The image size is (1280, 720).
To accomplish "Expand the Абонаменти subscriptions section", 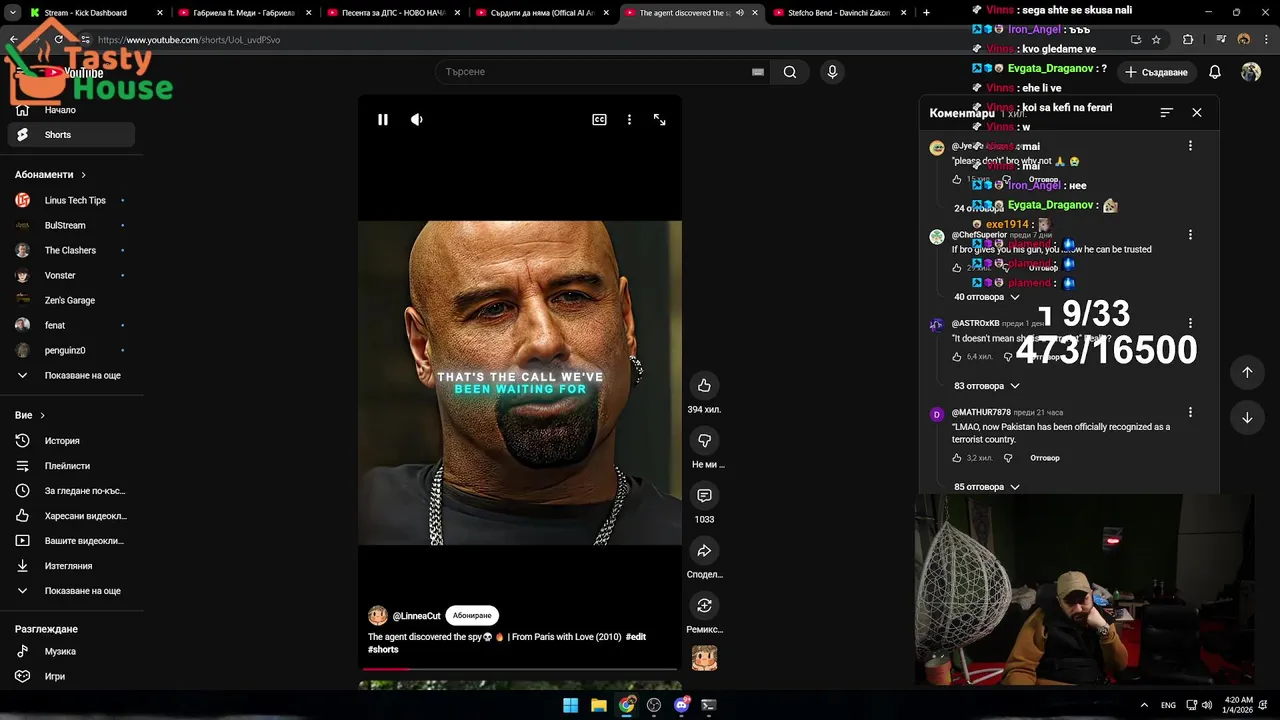I will (50, 175).
